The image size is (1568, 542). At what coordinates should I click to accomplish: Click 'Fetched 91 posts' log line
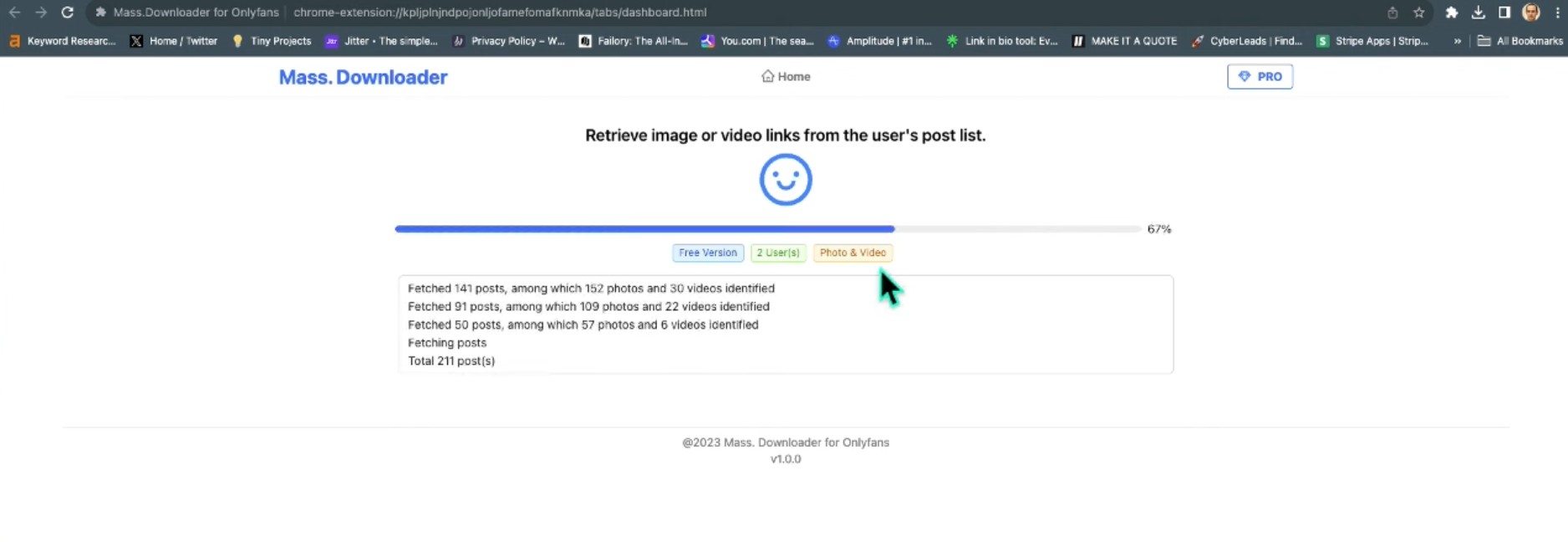pos(588,307)
